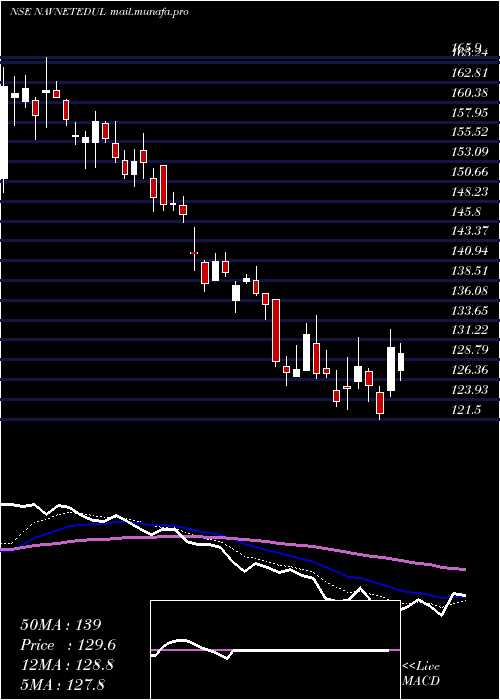Click the <<Live MACD label
Image resolution: width=500 pixels, height=700 pixels.
[x=421, y=673]
